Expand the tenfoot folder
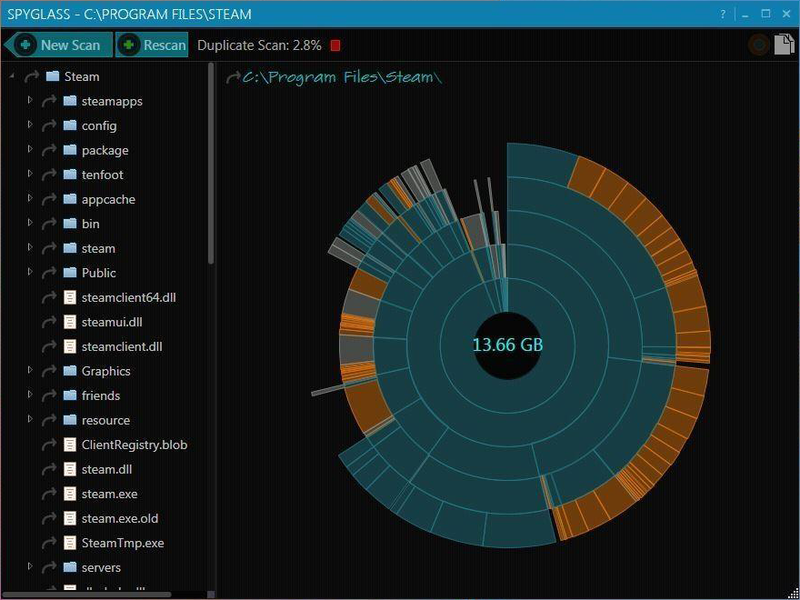800x600 pixels. (x=30, y=173)
